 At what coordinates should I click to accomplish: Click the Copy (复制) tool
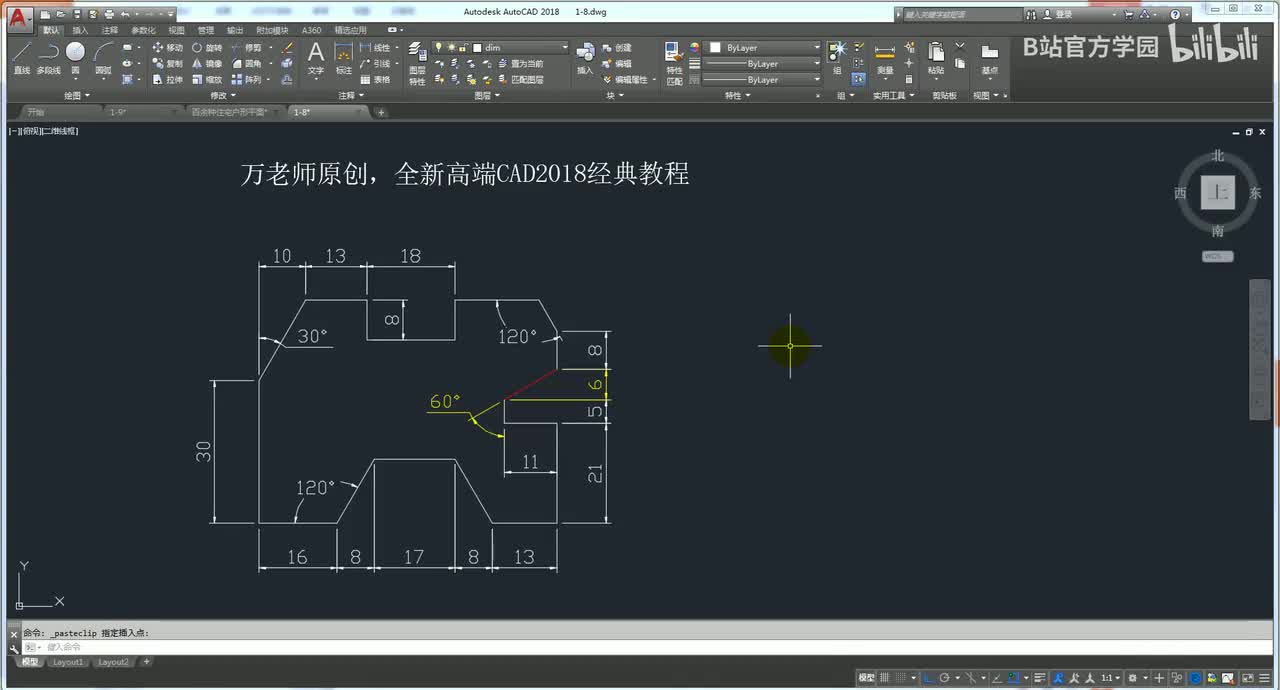click(x=167, y=63)
